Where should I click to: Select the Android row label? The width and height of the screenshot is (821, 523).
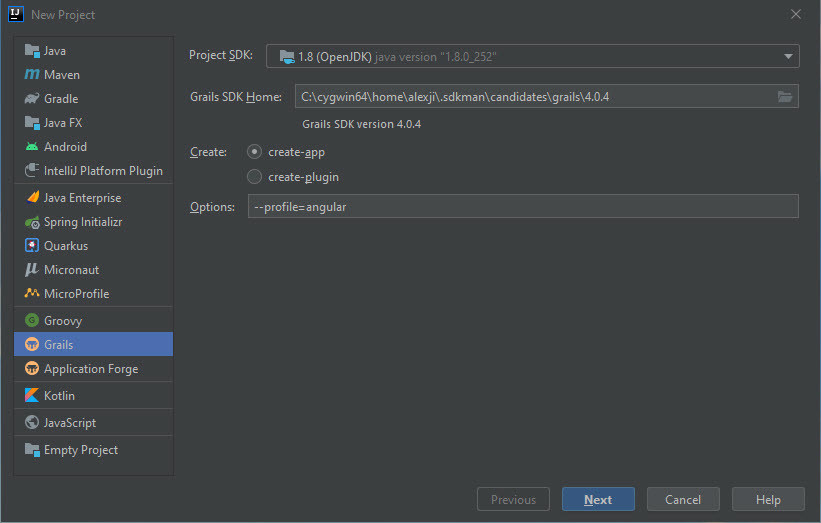click(65, 147)
